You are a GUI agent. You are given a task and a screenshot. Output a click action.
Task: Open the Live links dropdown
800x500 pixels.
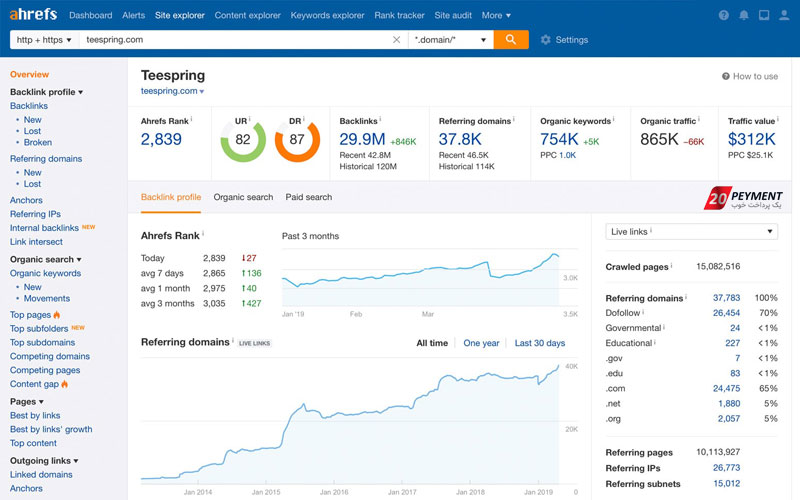pyautogui.click(x=691, y=232)
